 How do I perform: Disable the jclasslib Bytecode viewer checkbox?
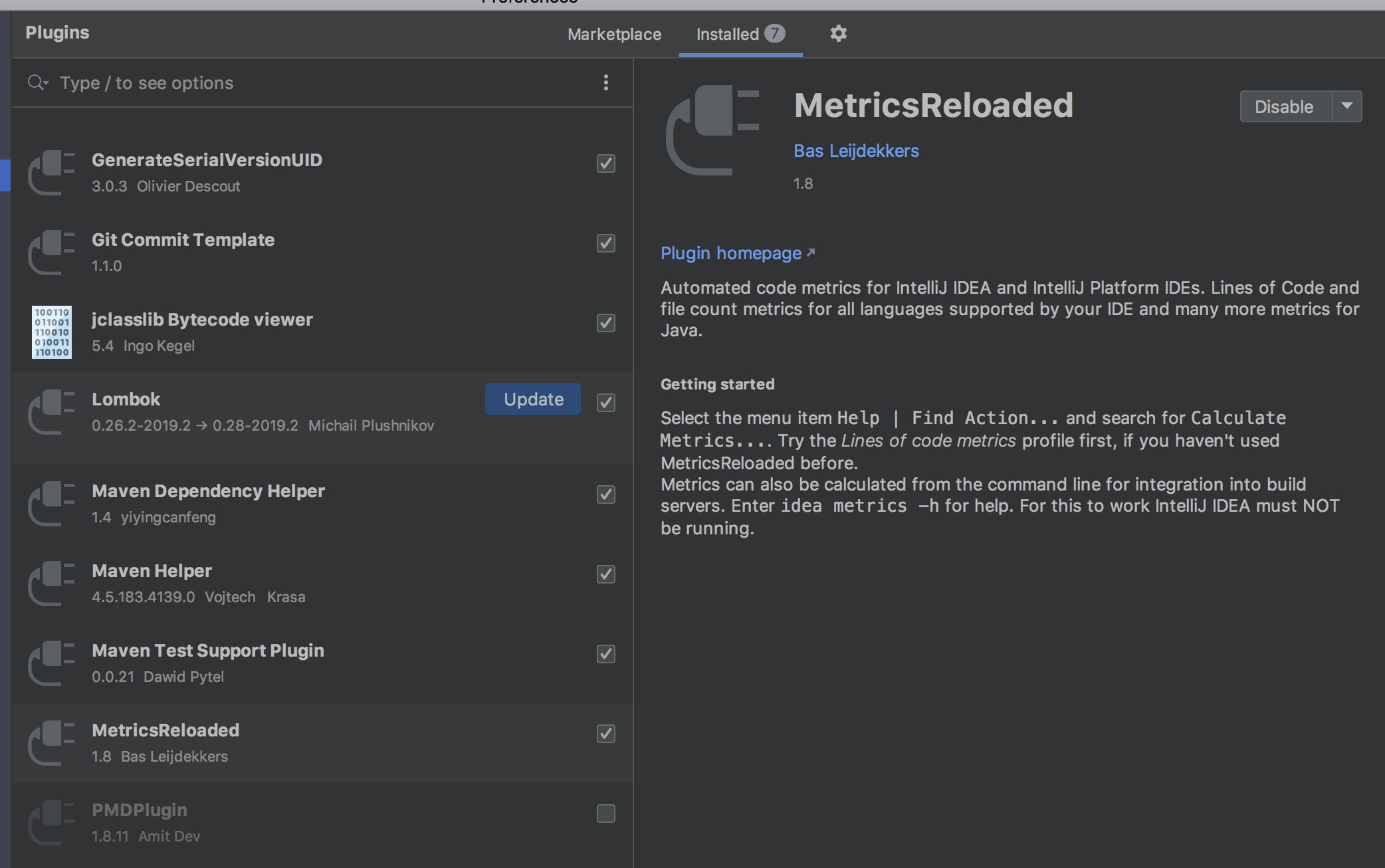pyautogui.click(x=605, y=323)
